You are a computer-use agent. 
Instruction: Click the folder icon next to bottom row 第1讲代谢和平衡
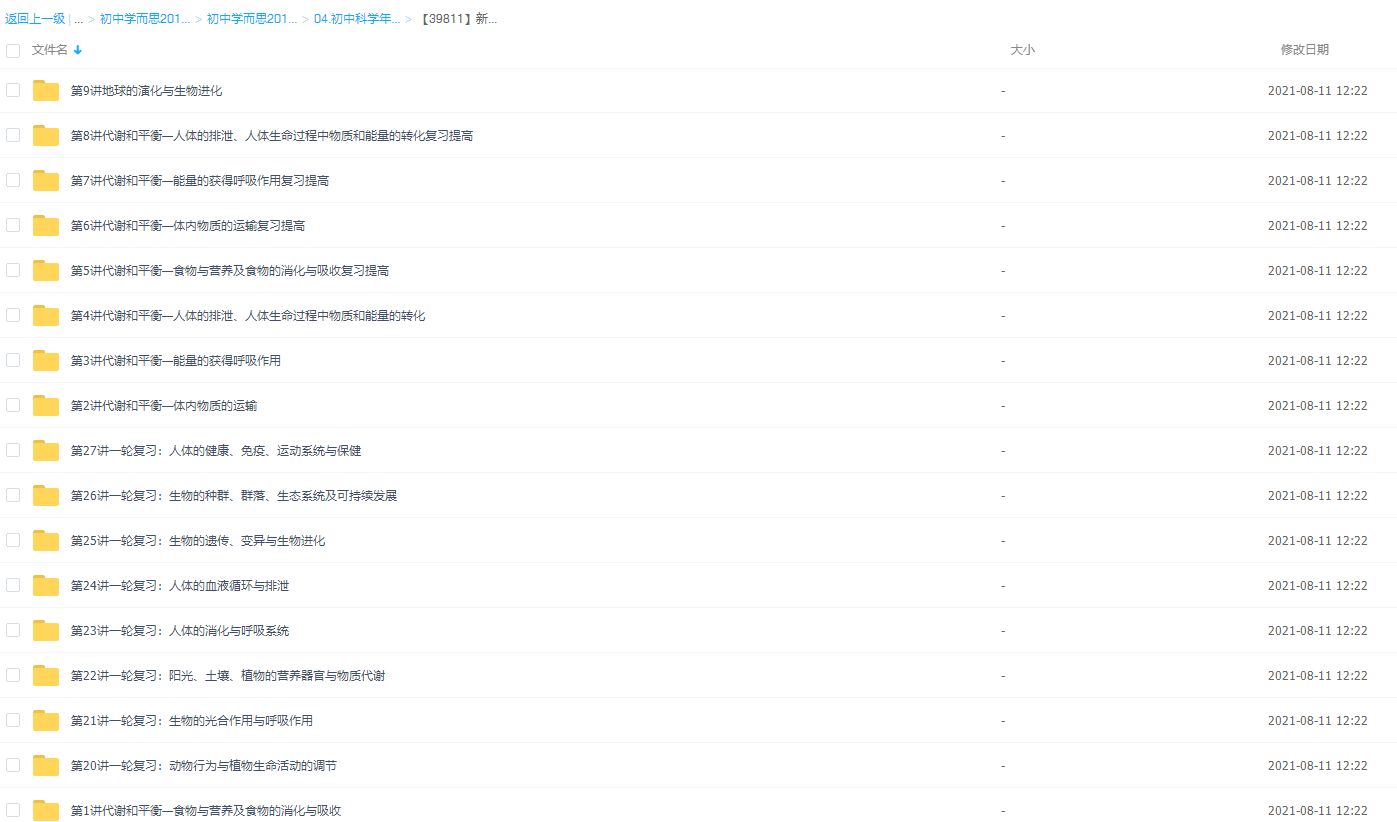(45, 809)
